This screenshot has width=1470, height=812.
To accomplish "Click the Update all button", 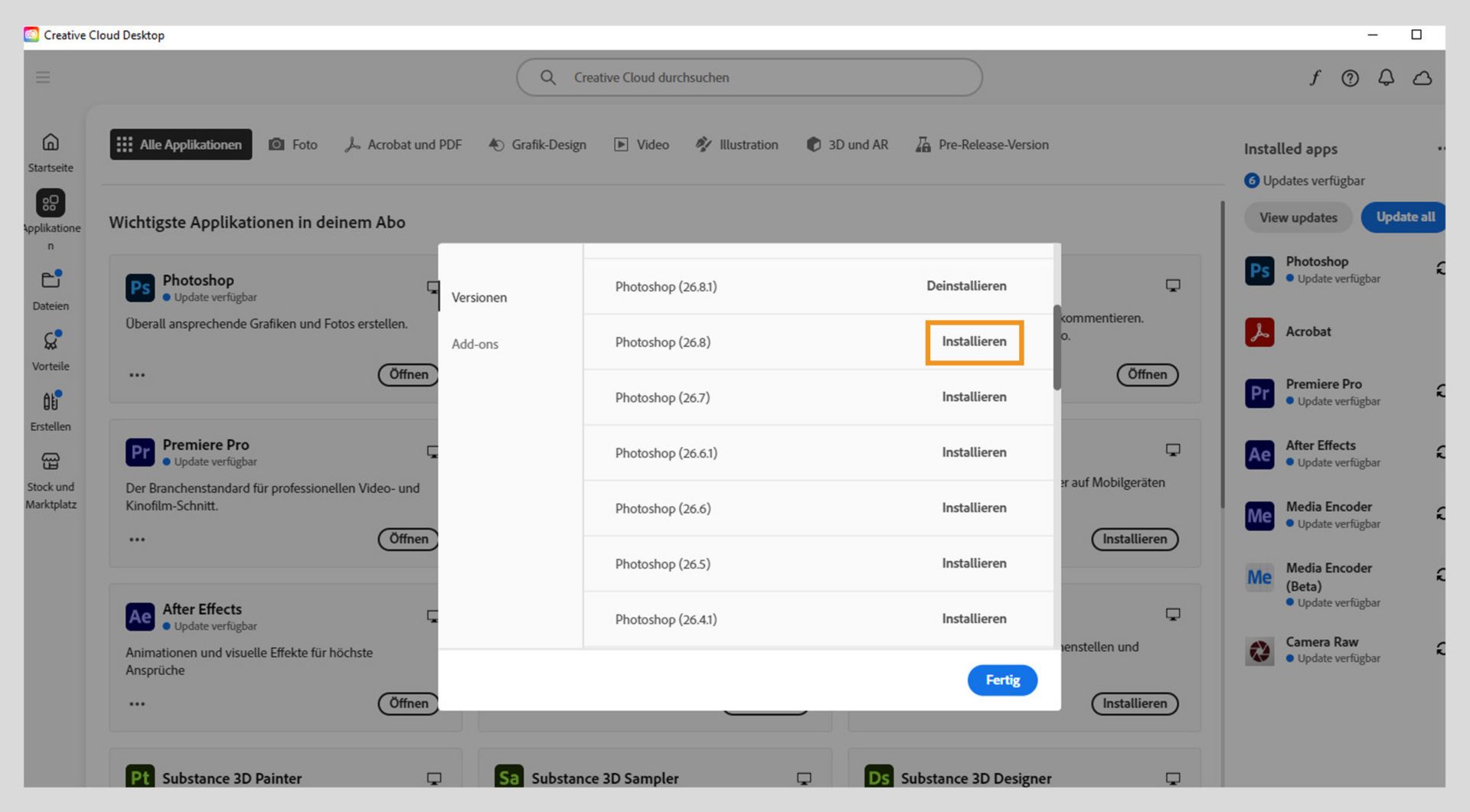I will coord(1404,217).
